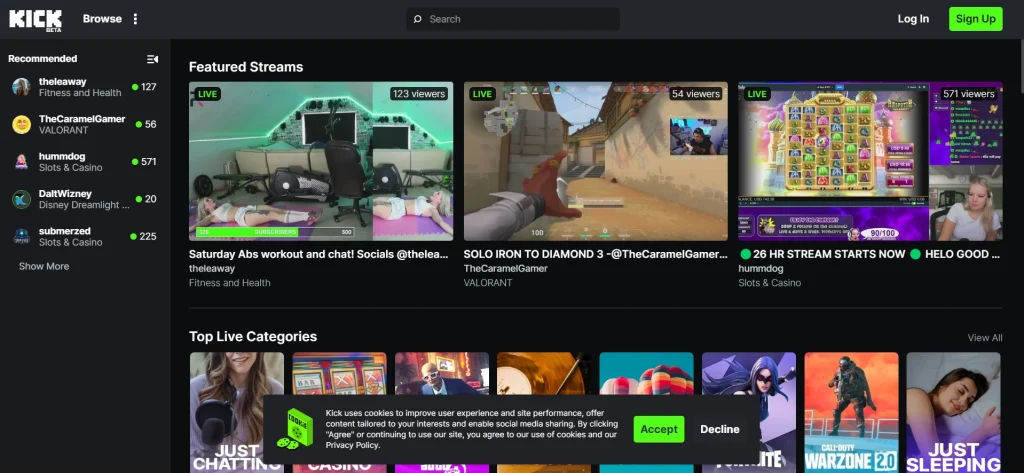
Task: Open TheCaramelGamer avatar in sidebar
Action: click(22, 124)
